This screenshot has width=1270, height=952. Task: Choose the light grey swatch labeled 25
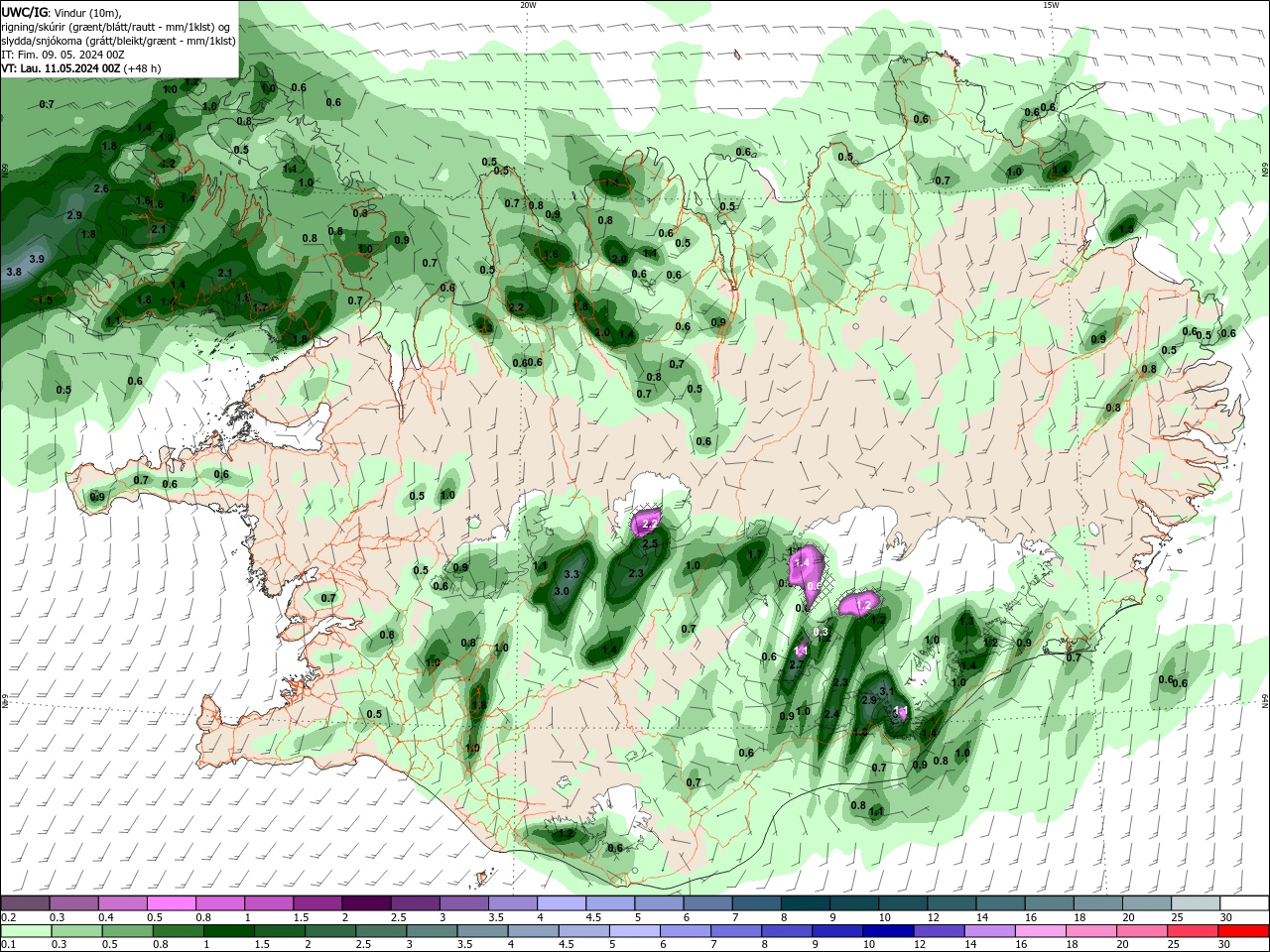coord(1197,902)
